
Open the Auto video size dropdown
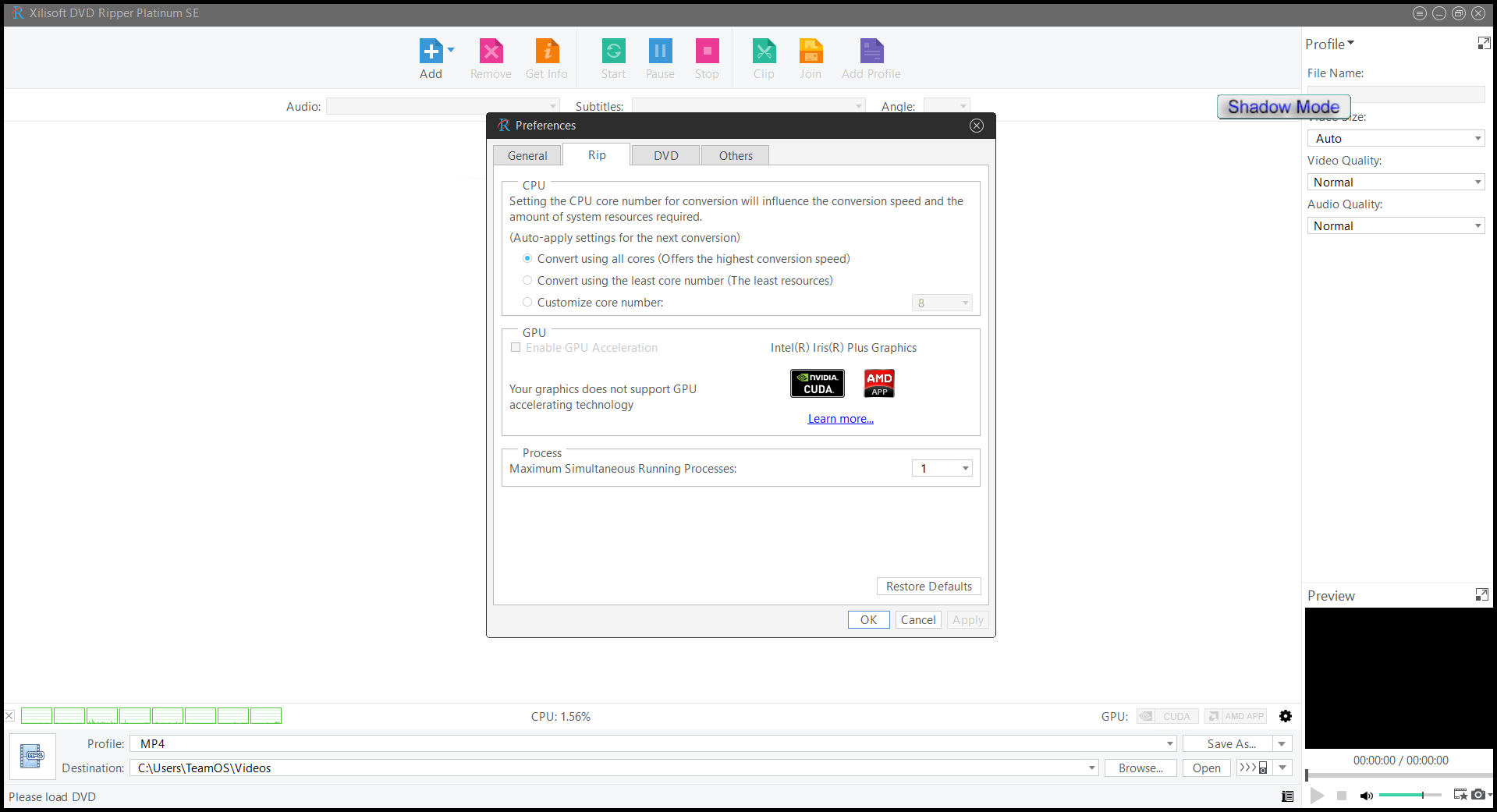1396,139
